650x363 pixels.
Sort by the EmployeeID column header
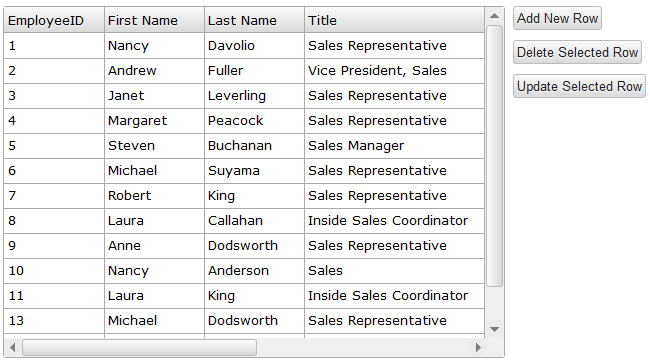click(x=54, y=20)
